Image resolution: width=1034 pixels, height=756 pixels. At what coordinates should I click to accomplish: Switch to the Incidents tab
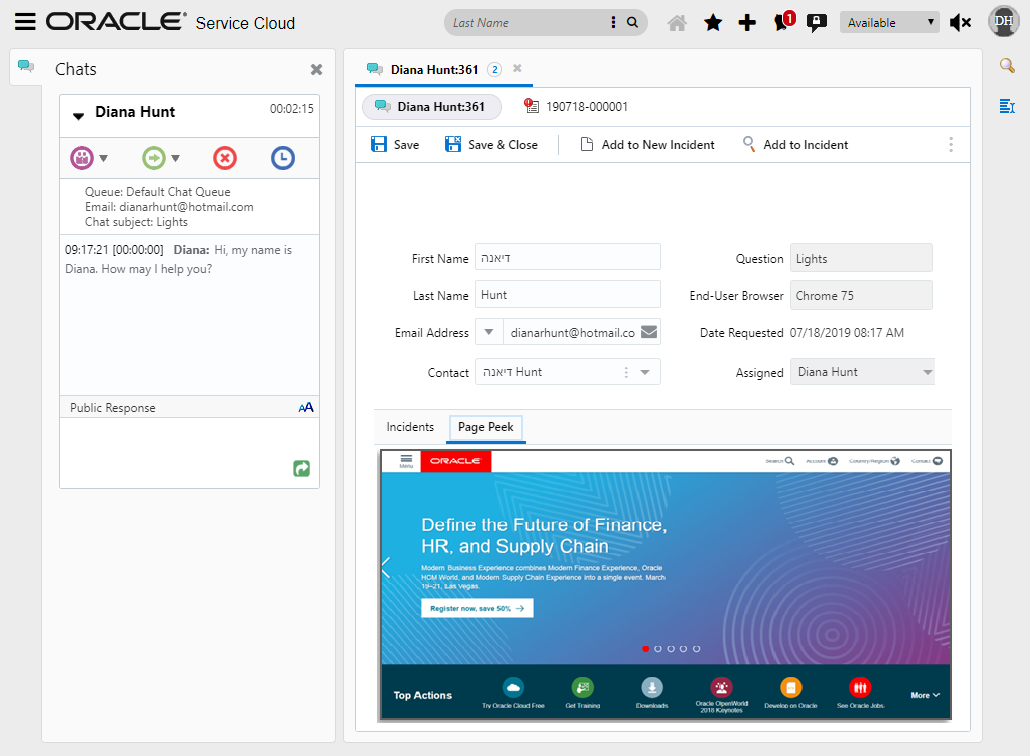click(x=409, y=427)
